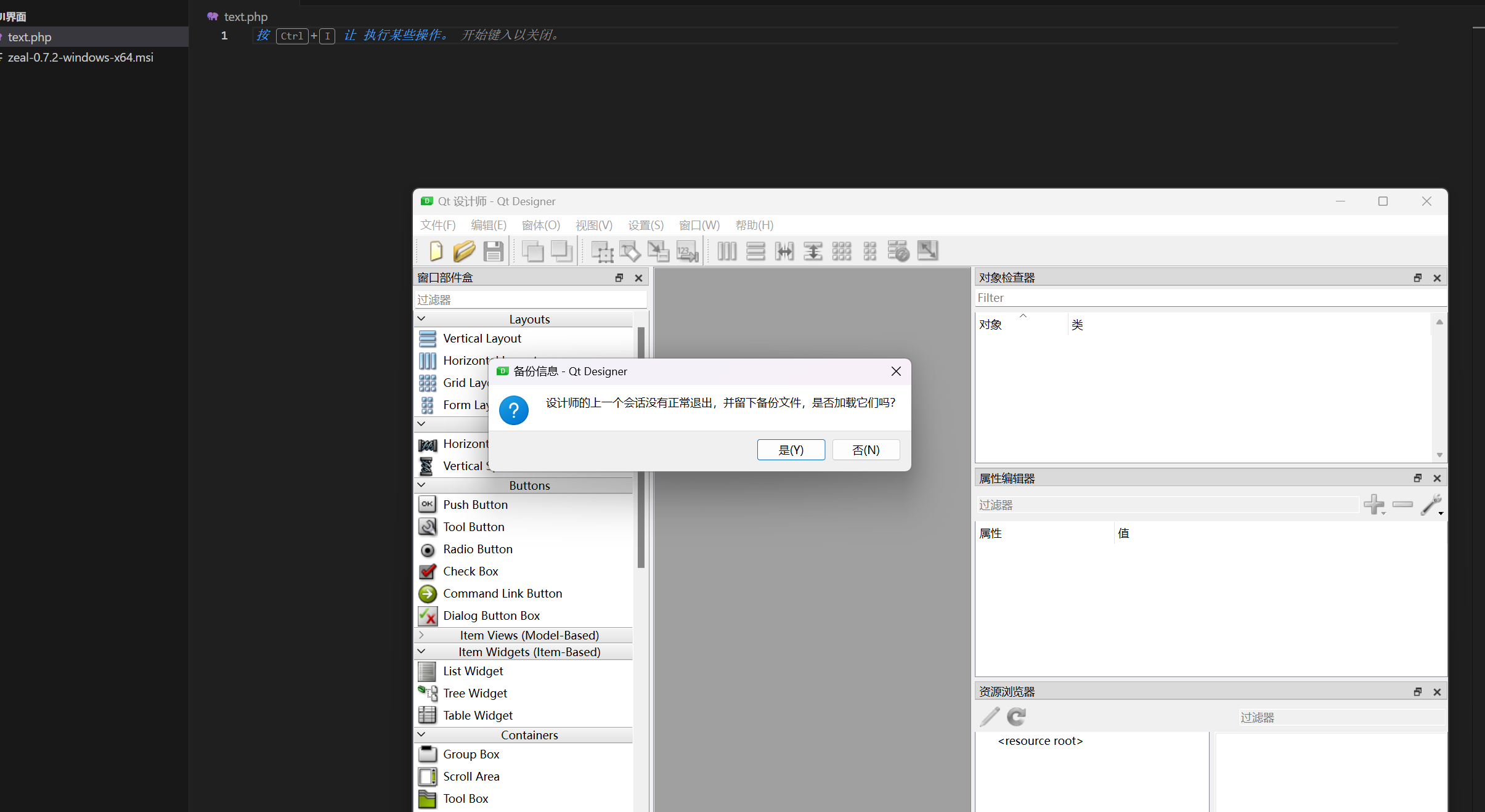1485x812 pixels.
Task: Open the 文件(F) menu
Action: click(x=438, y=225)
